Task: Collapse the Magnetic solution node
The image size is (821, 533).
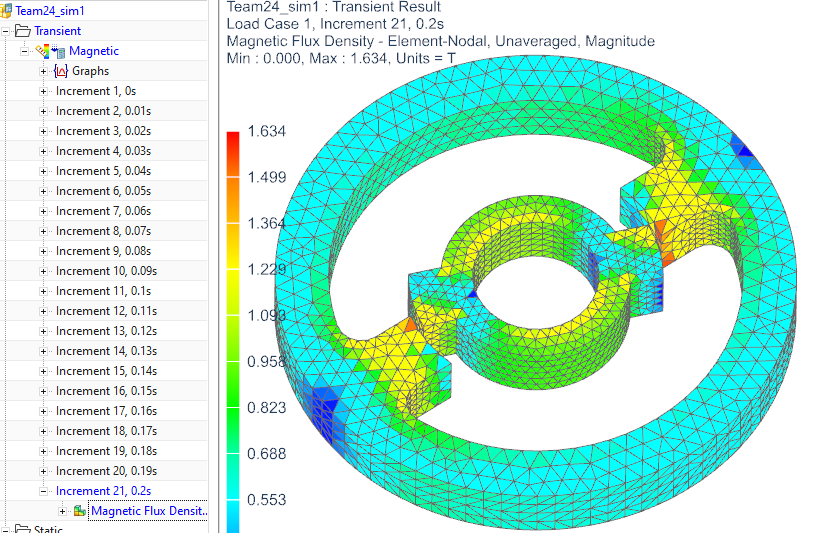Action: coord(25,51)
